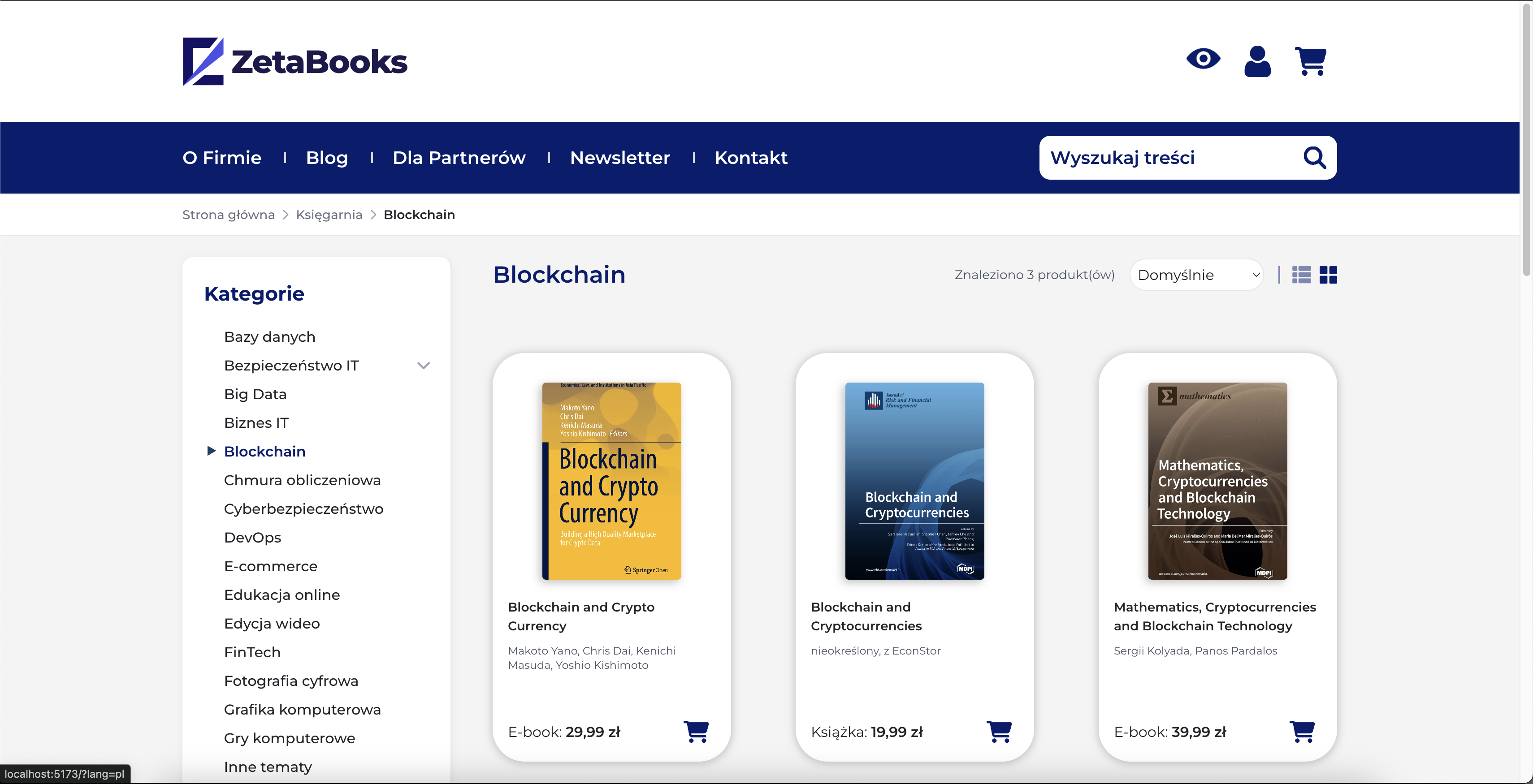1533x784 pixels.
Task: Open the Domyślnie sorting dropdown
Action: click(x=1196, y=275)
